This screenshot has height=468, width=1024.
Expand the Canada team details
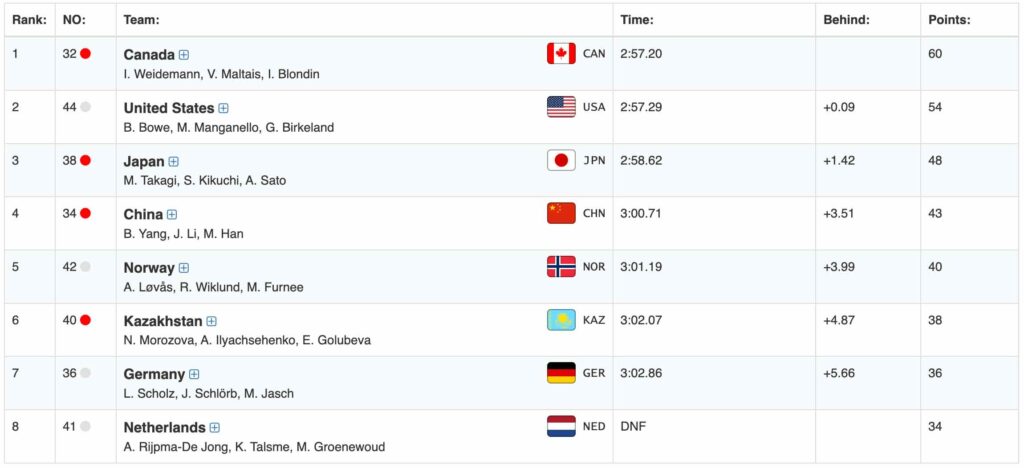184,55
